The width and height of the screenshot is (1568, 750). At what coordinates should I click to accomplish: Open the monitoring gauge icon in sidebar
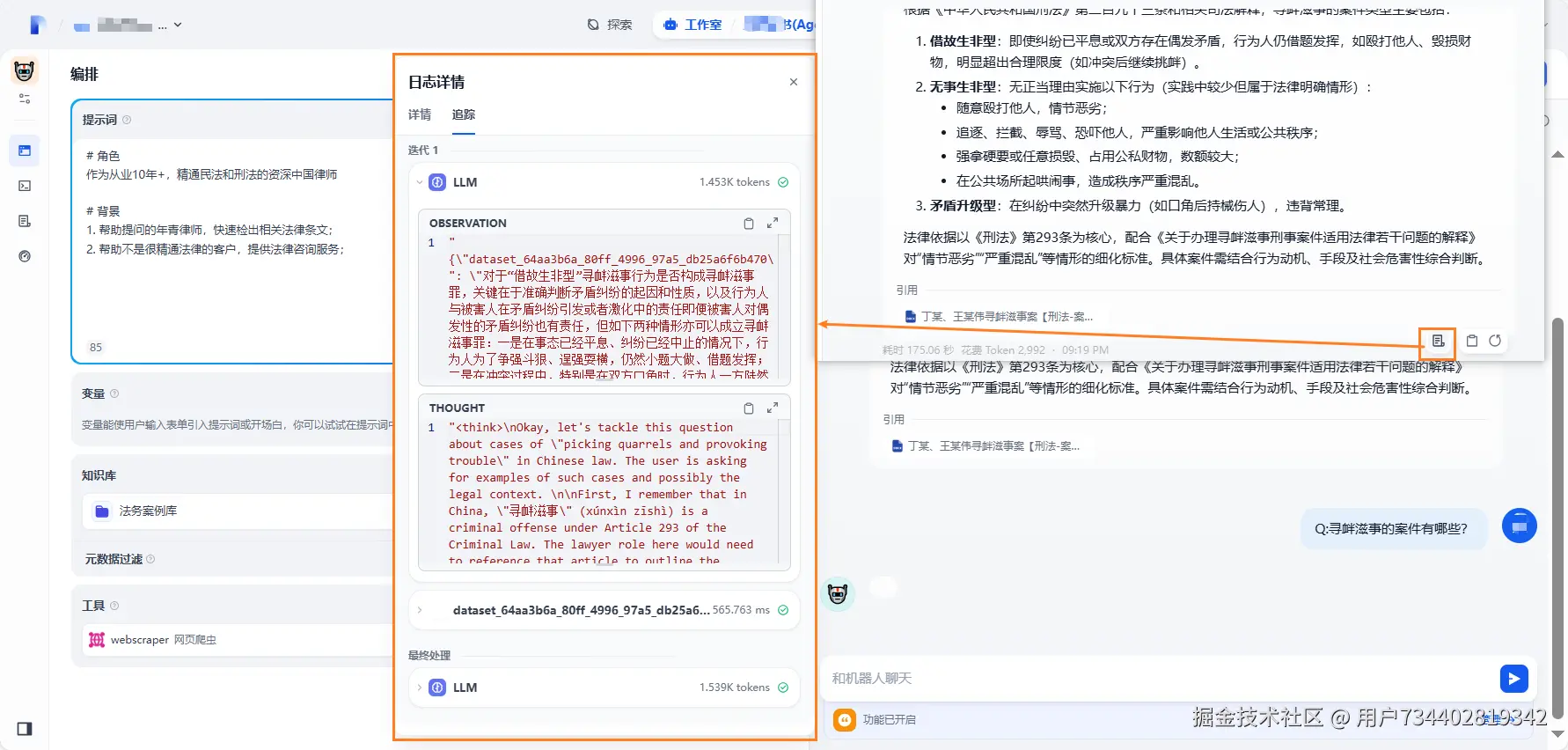pyautogui.click(x=25, y=256)
